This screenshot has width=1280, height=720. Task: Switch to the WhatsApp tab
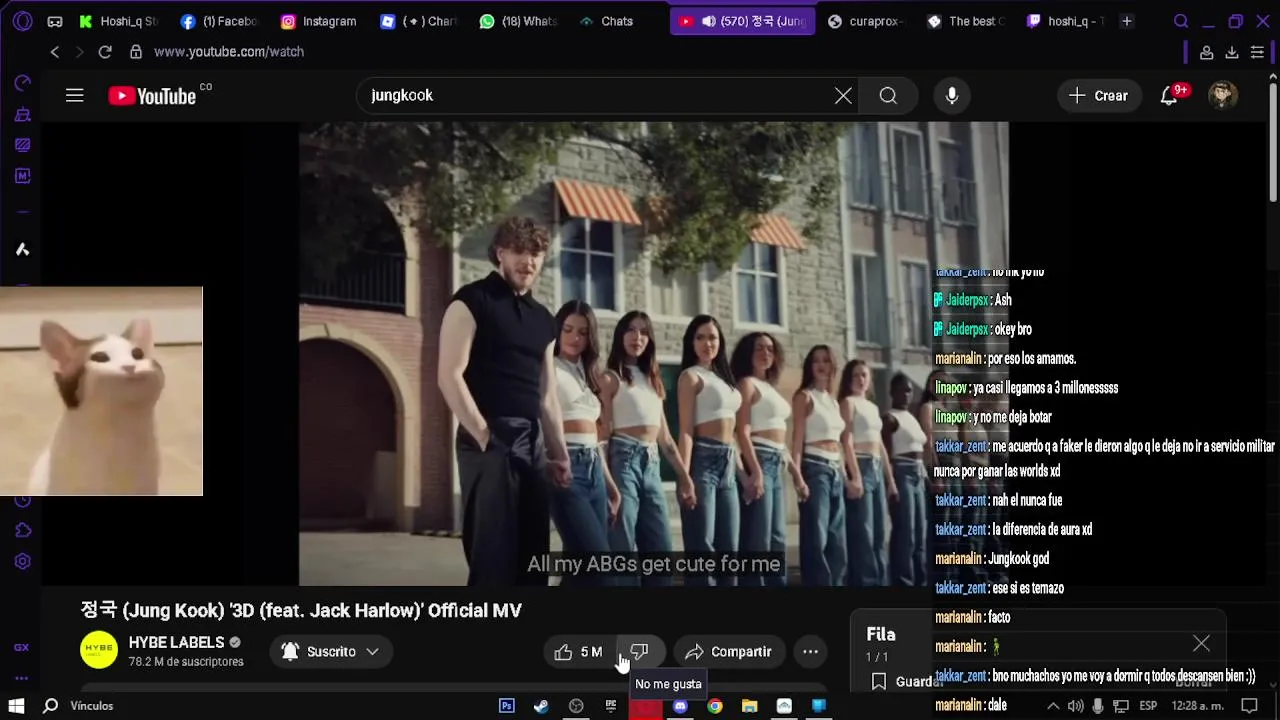(518, 21)
